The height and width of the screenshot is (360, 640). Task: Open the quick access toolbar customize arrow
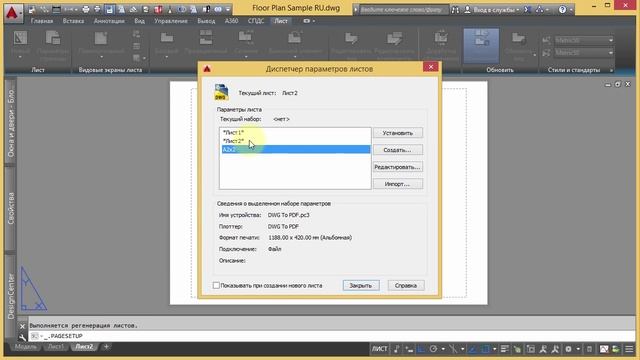tap(228, 9)
